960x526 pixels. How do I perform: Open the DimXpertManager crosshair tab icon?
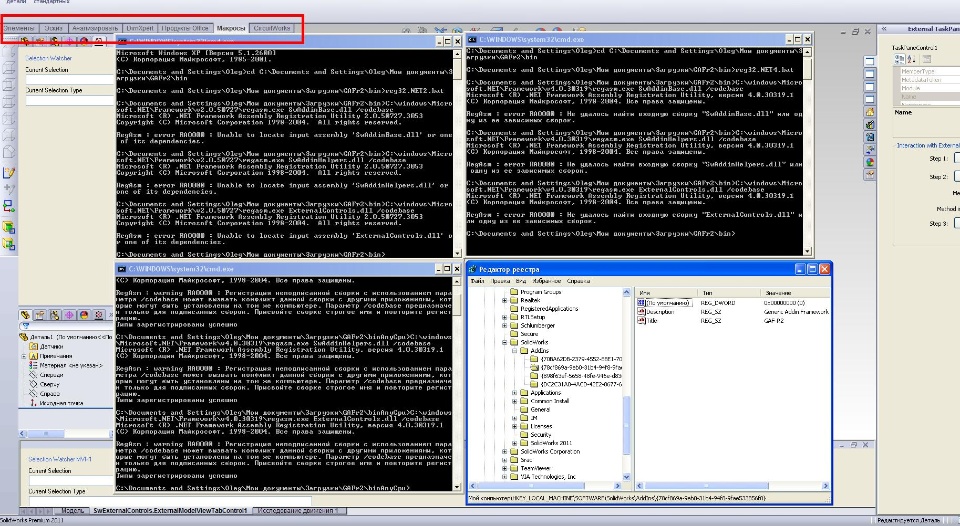click(x=69, y=315)
